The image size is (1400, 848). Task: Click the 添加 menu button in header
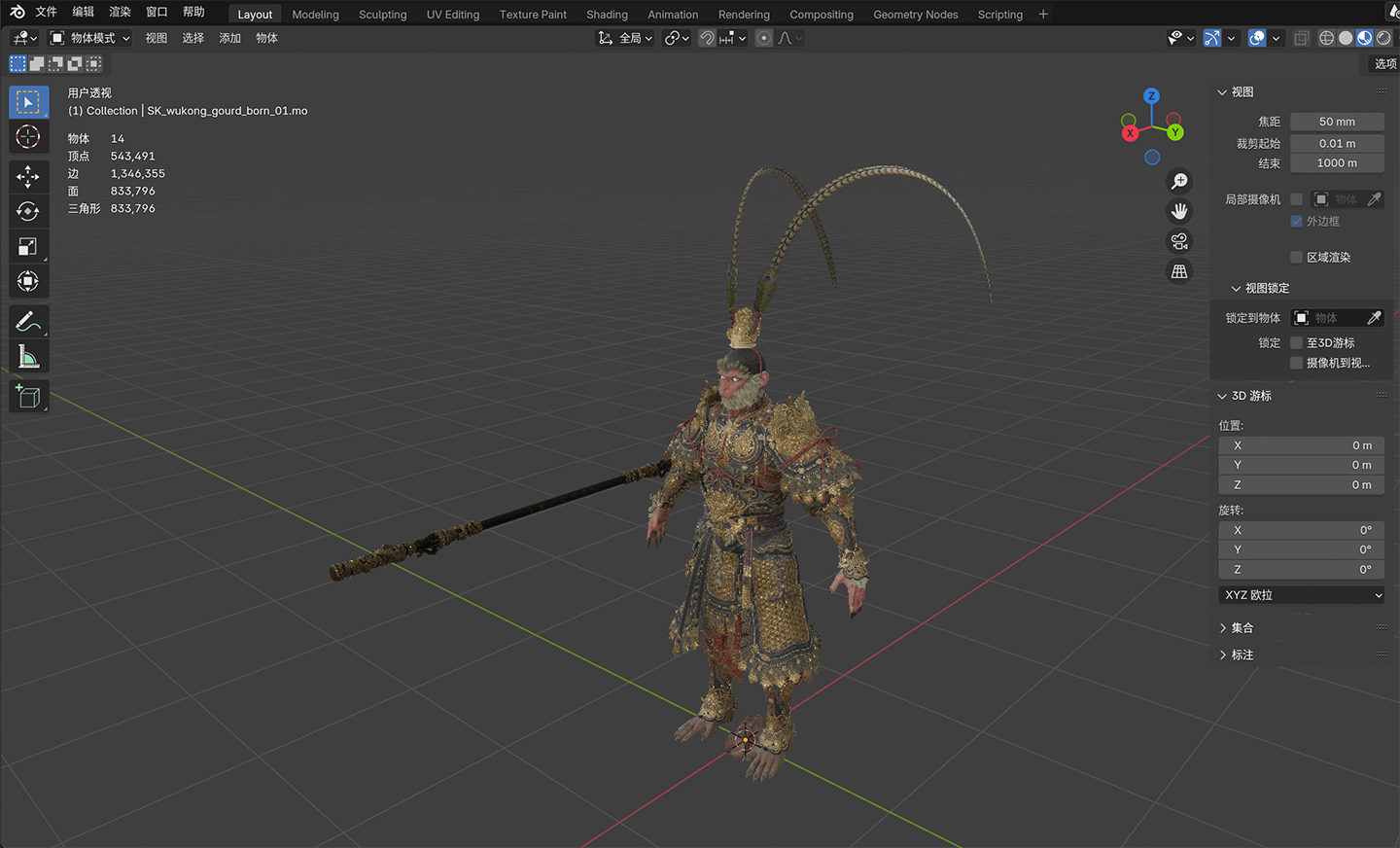229,38
